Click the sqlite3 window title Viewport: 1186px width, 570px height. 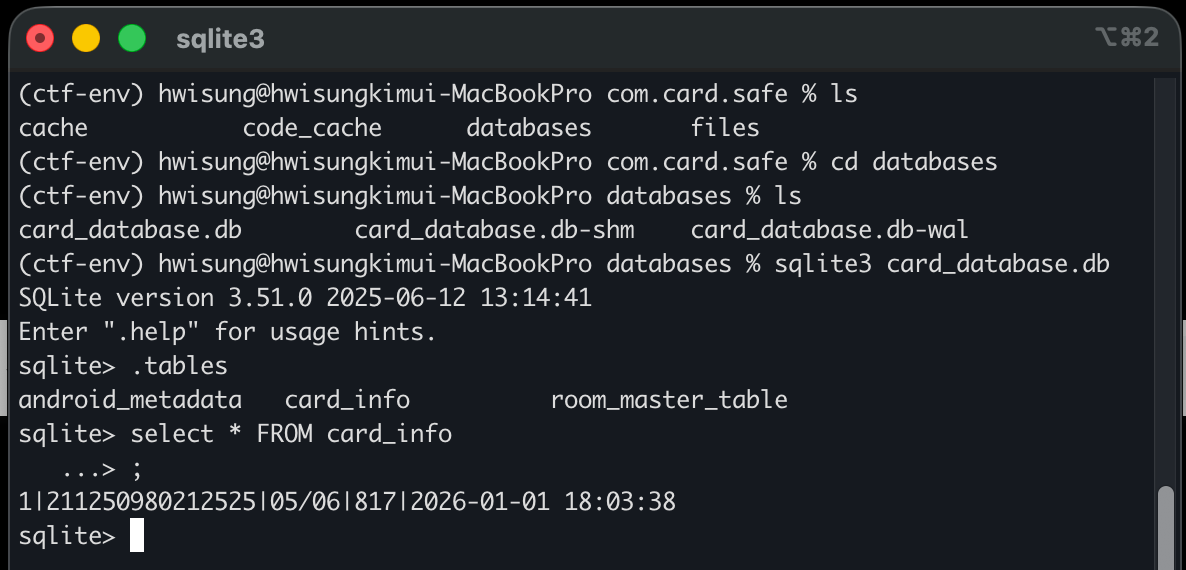[x=220, y=39]
